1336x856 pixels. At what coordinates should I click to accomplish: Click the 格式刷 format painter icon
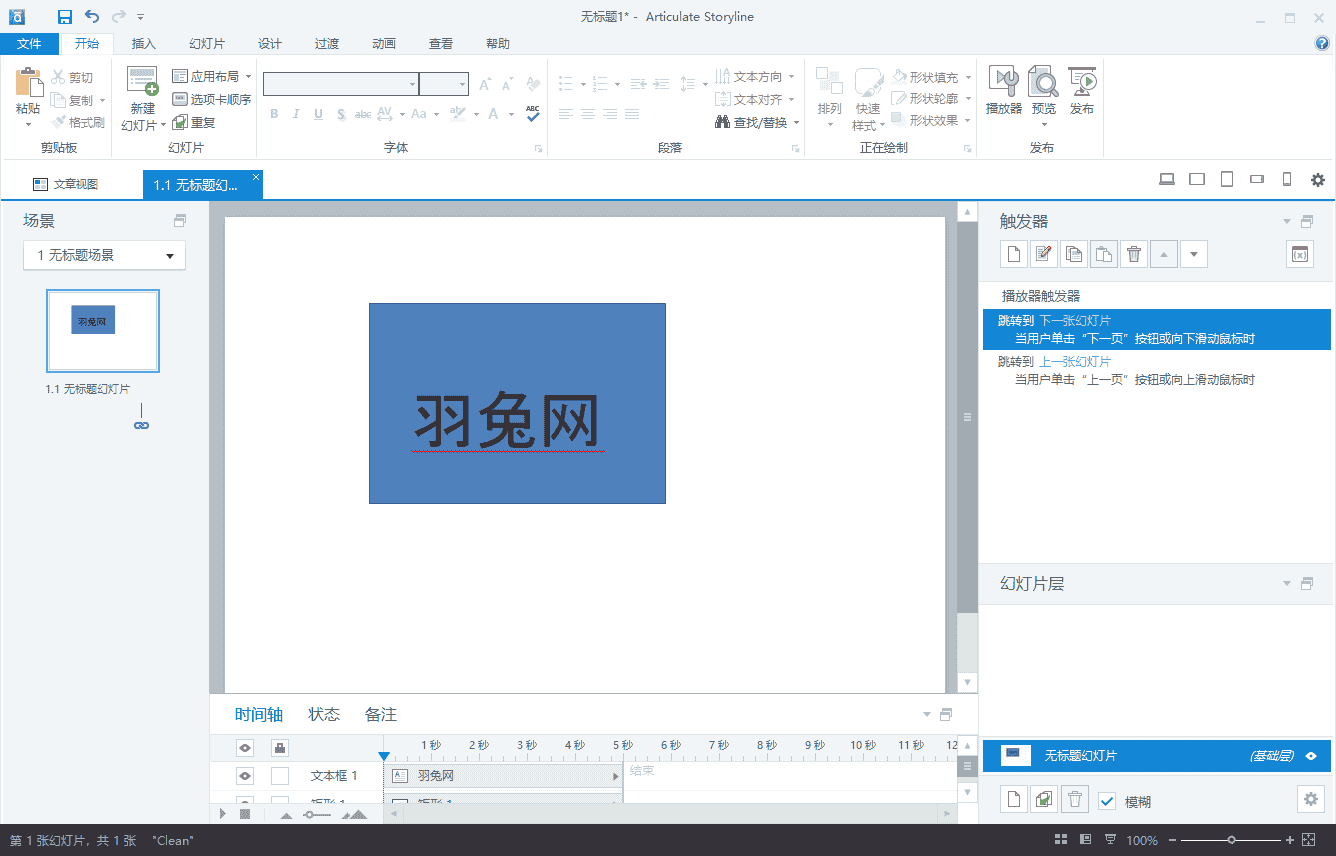tap(58, 121)
